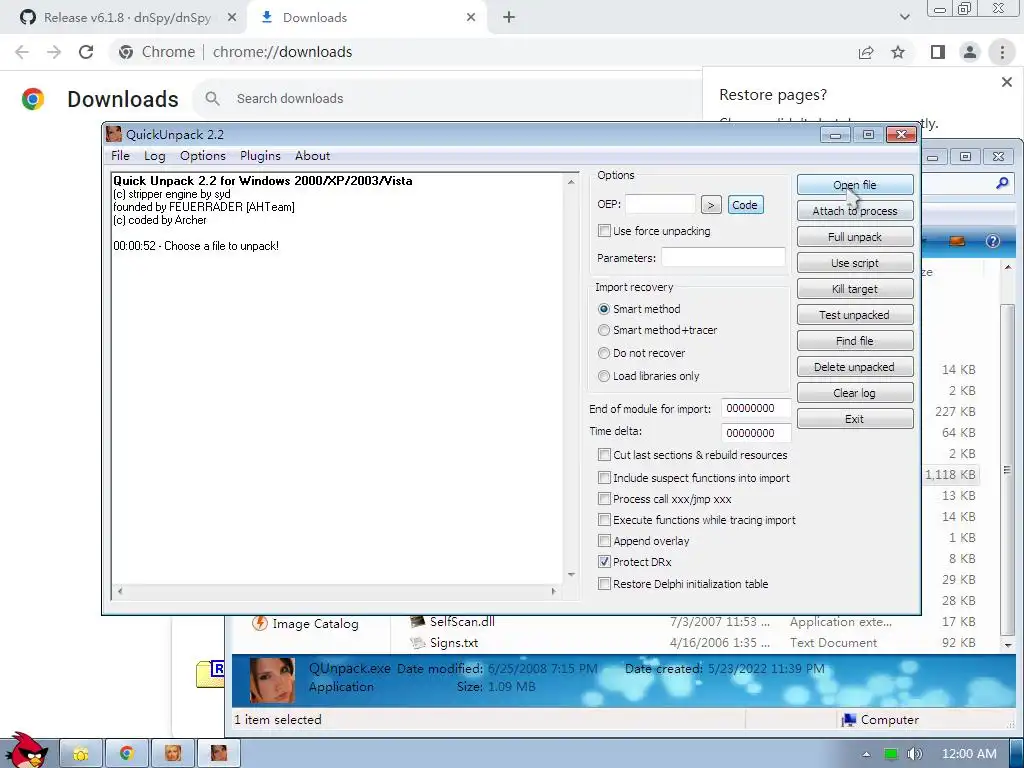Select Signs.txt in Explorer file list
Viewport: 1024px width, 768px height.
point(454,643)
